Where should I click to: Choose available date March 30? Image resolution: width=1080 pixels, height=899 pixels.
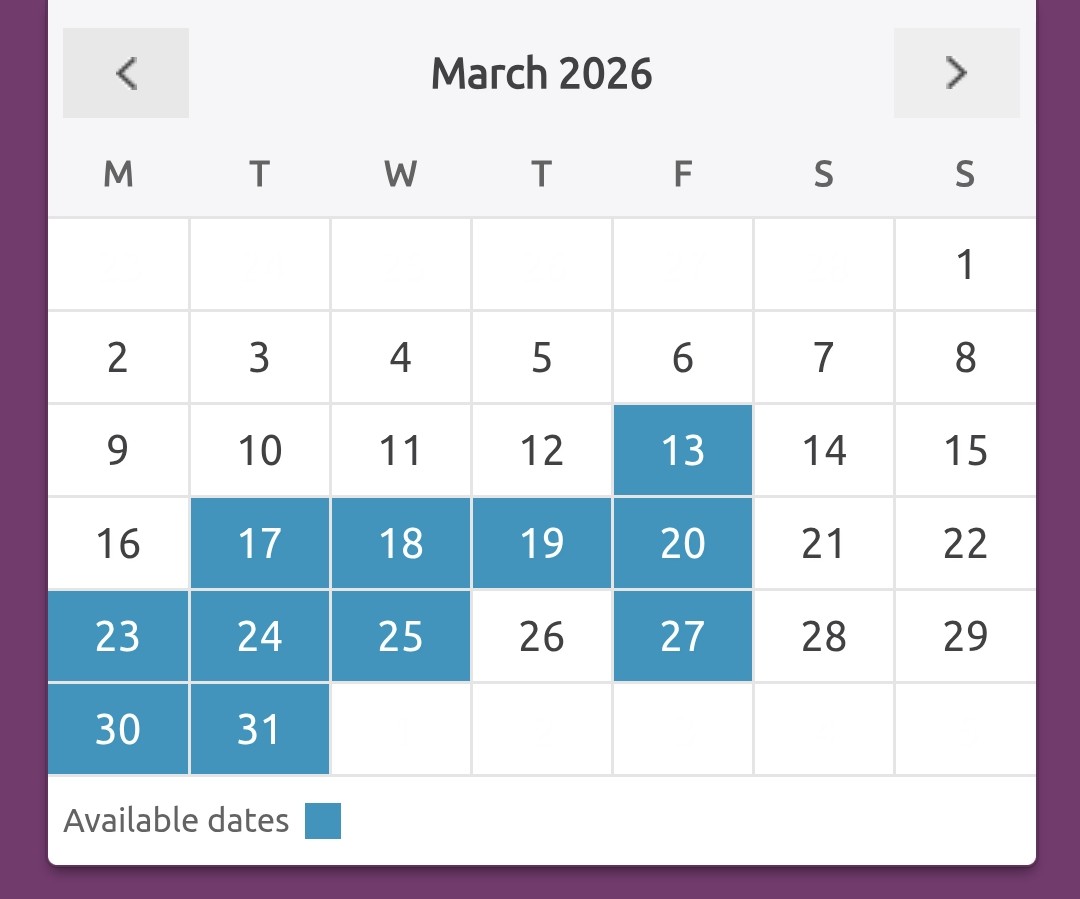click(118, 729)
